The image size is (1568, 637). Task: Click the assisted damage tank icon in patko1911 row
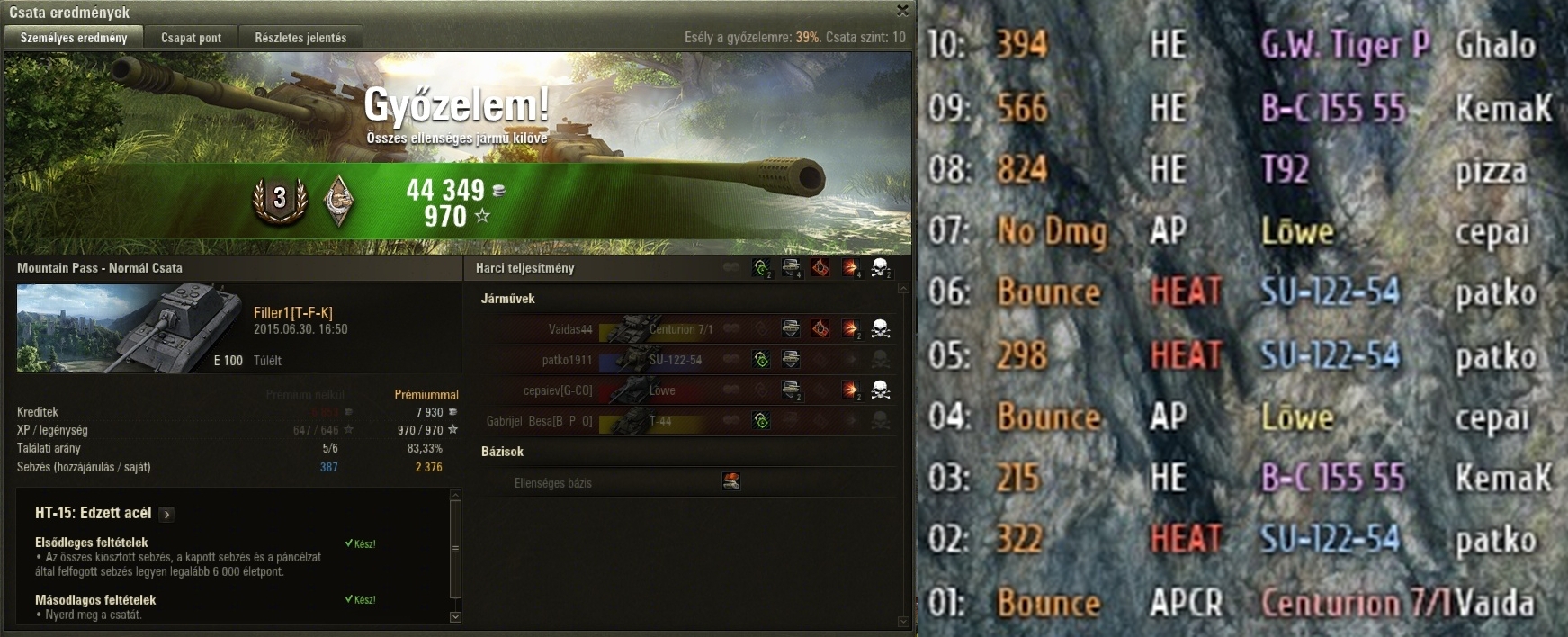pos(791,360)
